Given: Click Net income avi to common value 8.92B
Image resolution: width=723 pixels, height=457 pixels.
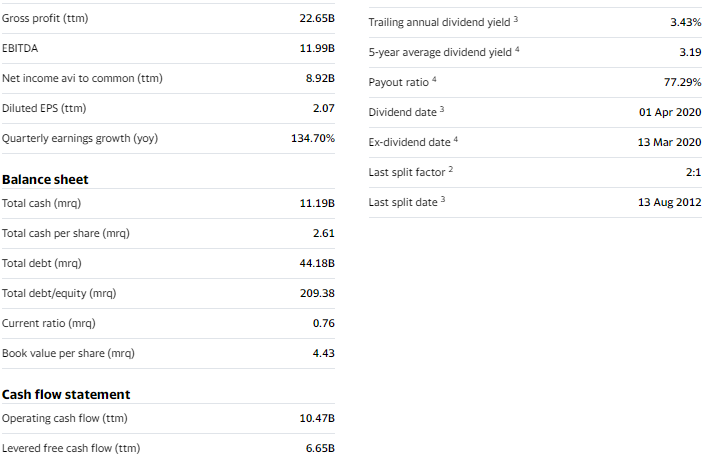Looking at the screenshot, I should click(320, 78).
